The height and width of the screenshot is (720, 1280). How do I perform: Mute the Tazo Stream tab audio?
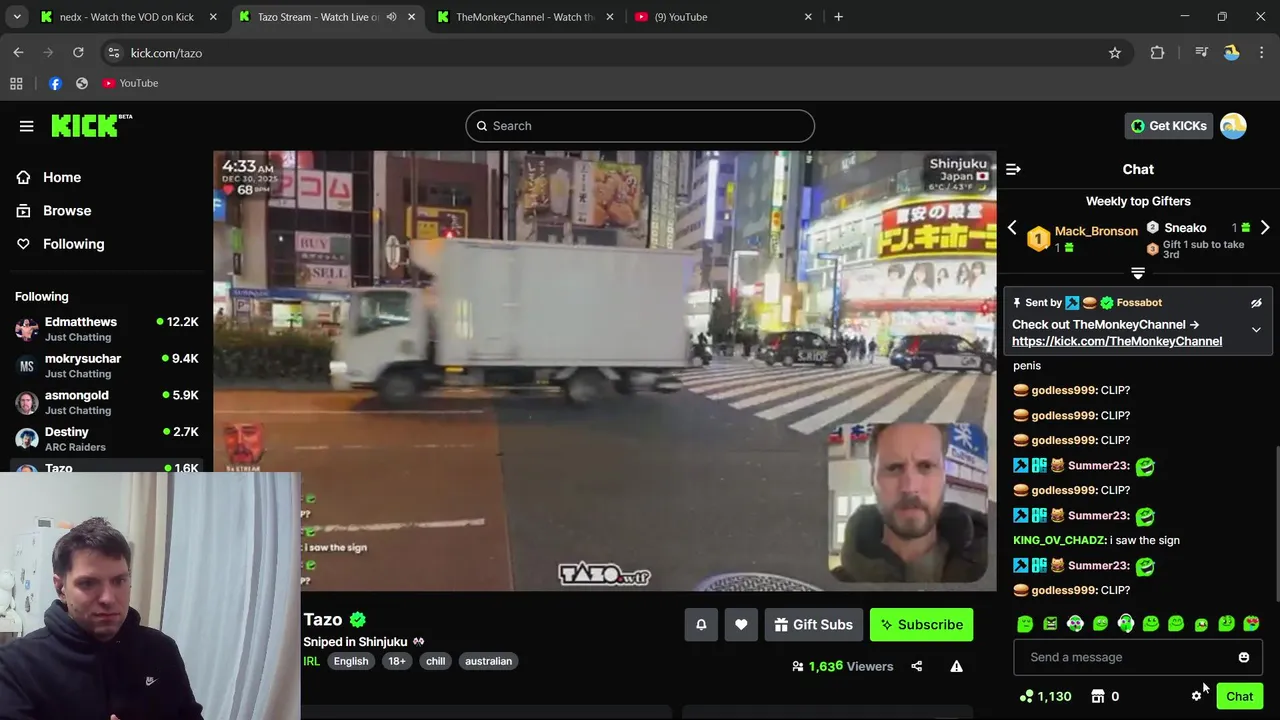click(391, 17)
